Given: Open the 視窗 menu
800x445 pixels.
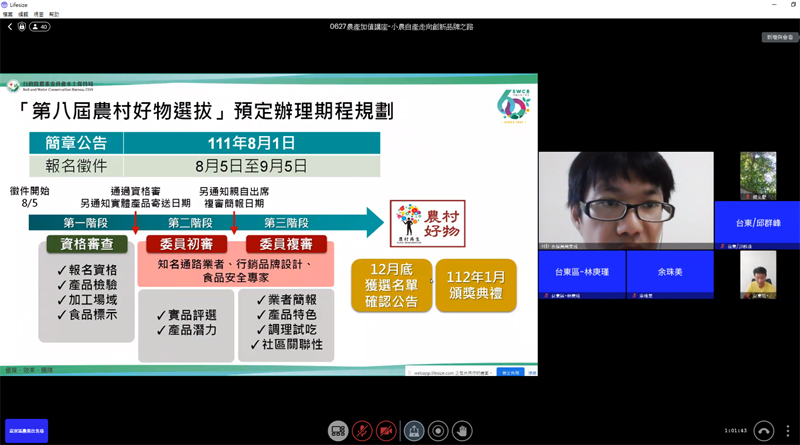Looking at the screenshot, I should coord(38,15).
